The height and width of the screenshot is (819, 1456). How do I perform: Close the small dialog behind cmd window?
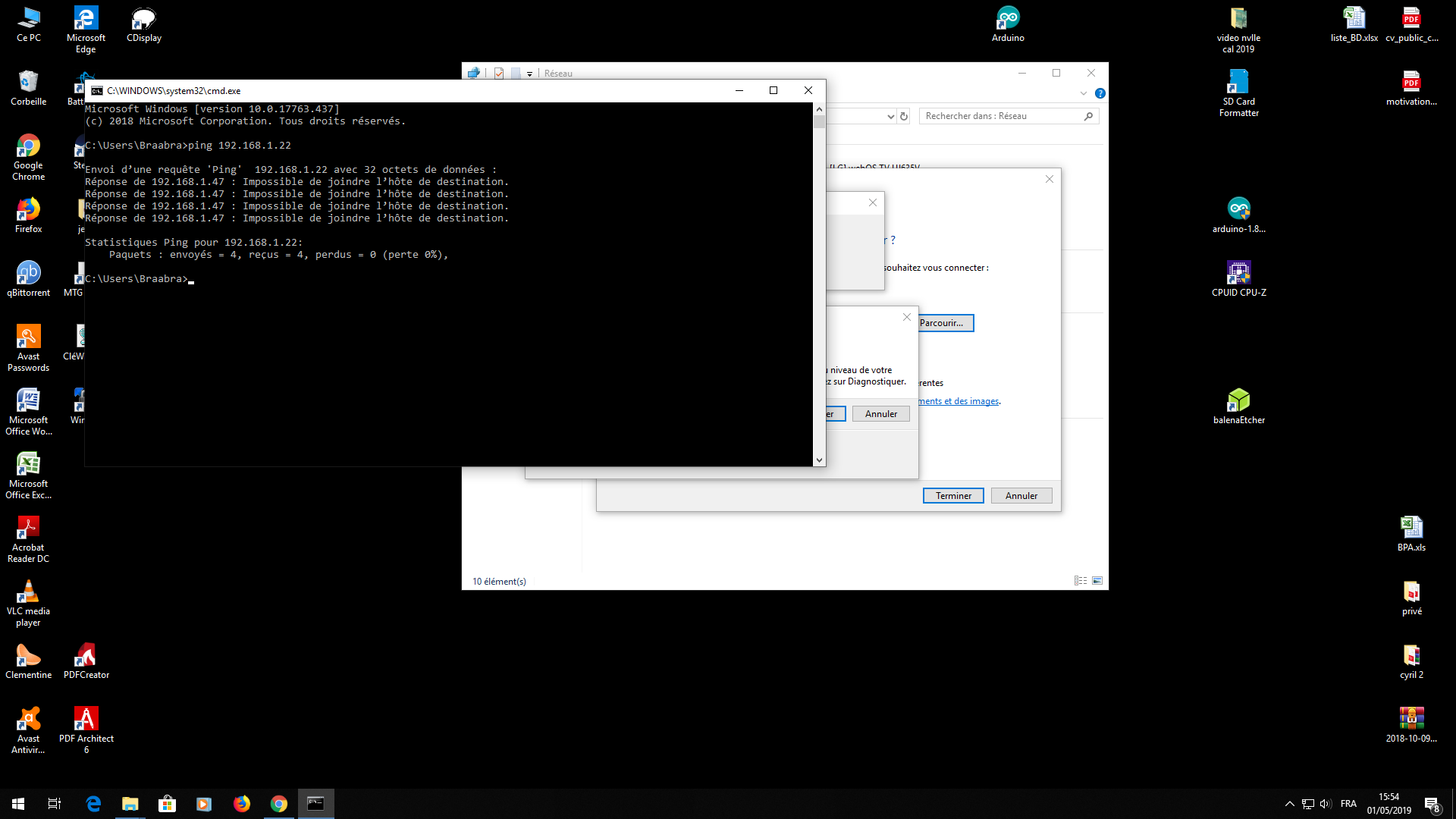coord(873,202)
